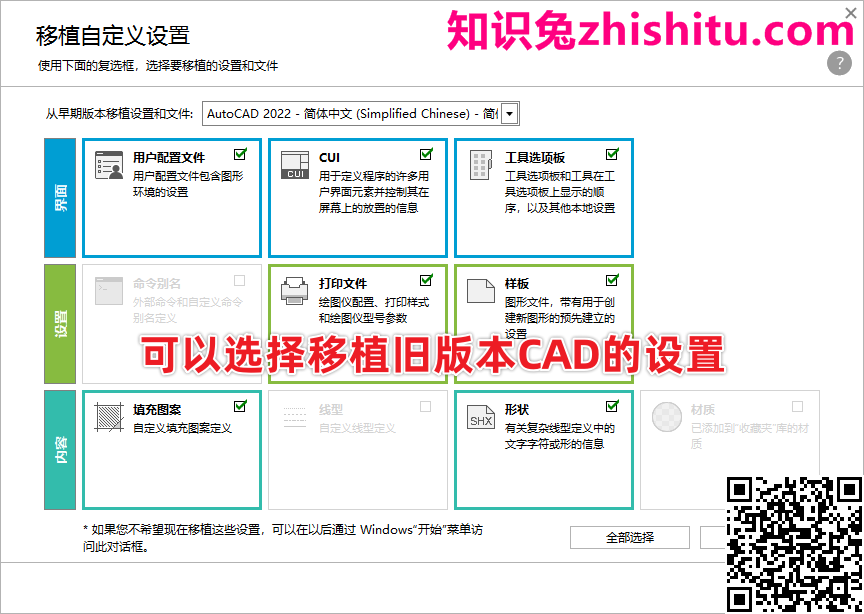The image size is (864, 614).
Task: Click the tool palettes icon (工具选项板)
Action: point(480,165)
